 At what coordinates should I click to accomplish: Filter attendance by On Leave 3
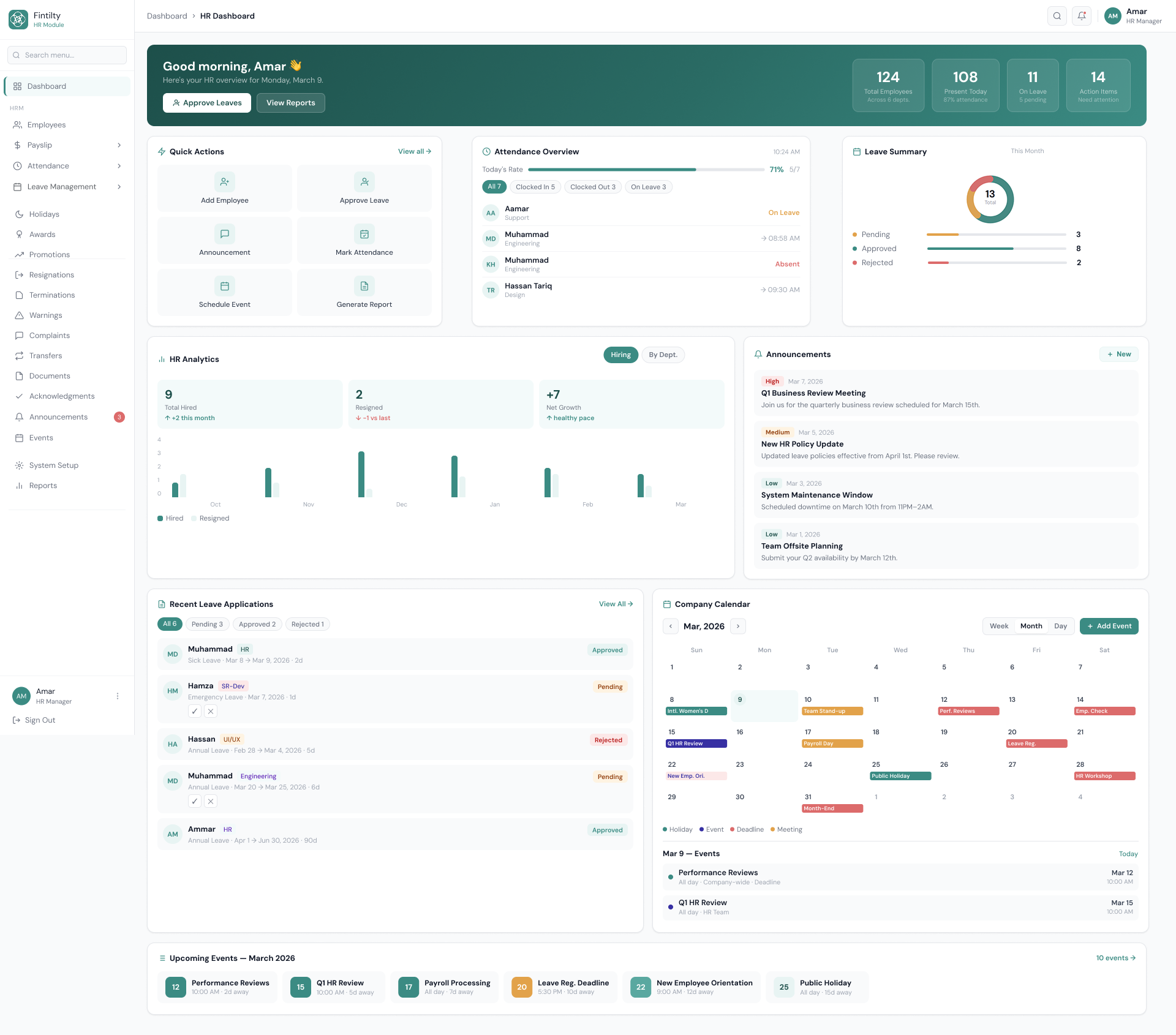(649, 187)
